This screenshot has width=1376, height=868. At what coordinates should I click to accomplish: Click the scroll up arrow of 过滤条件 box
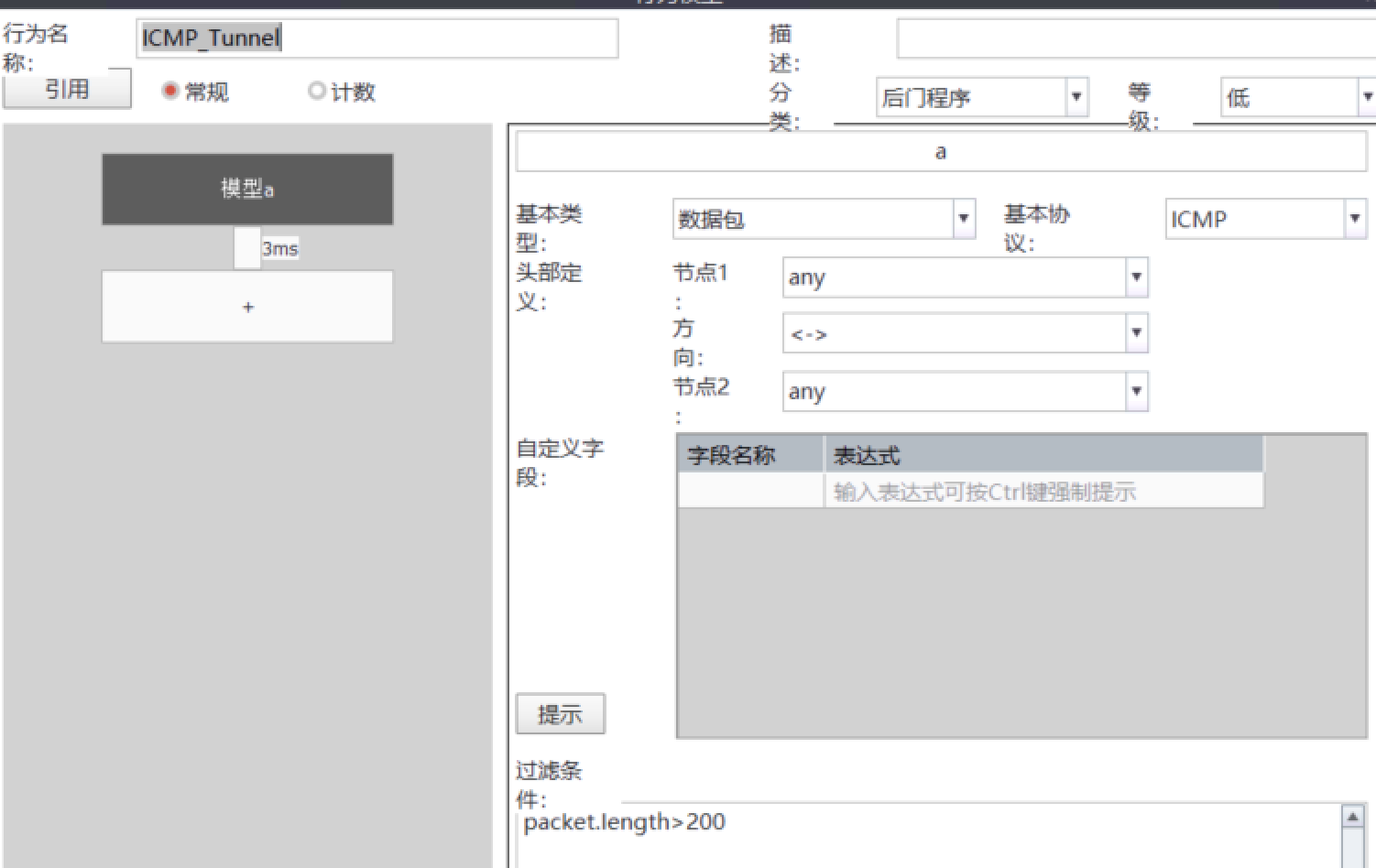pos(1352,817)
